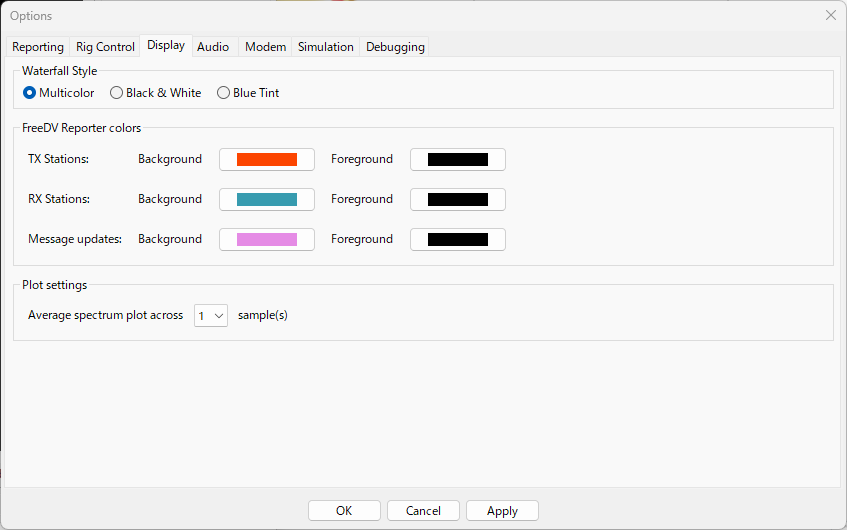Pick TX Stations orange background color
Image resolution: width=847 pixels, height=530 pixels.
coord(267,159)
